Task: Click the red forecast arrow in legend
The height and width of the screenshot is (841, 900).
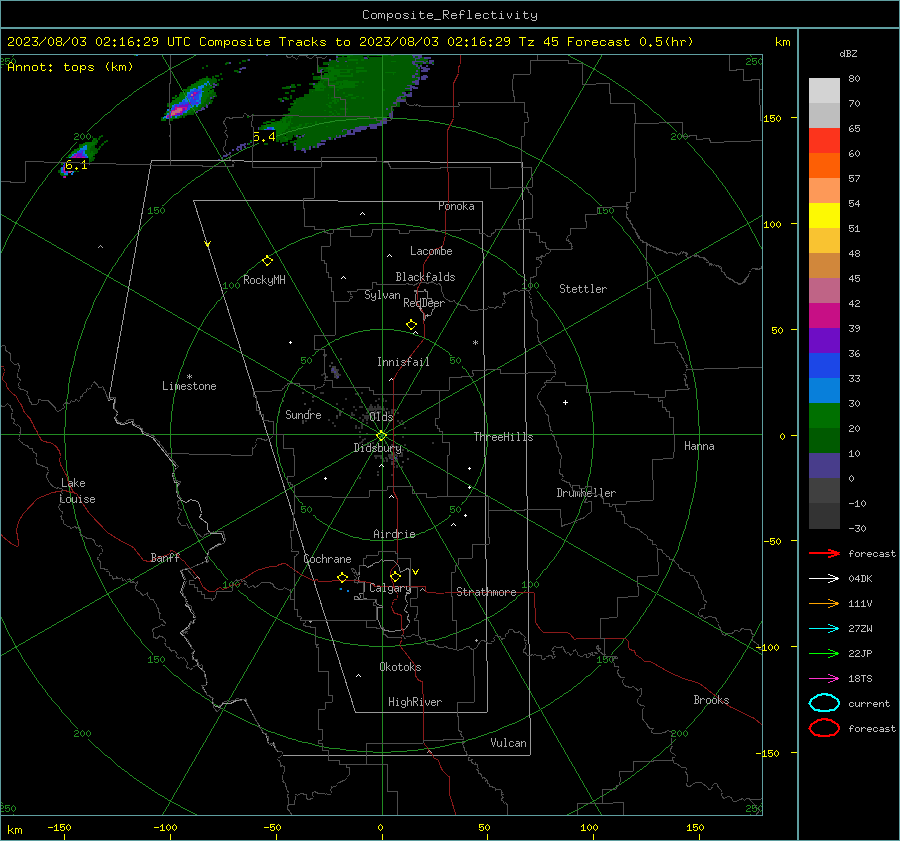Action: point(824,553)
